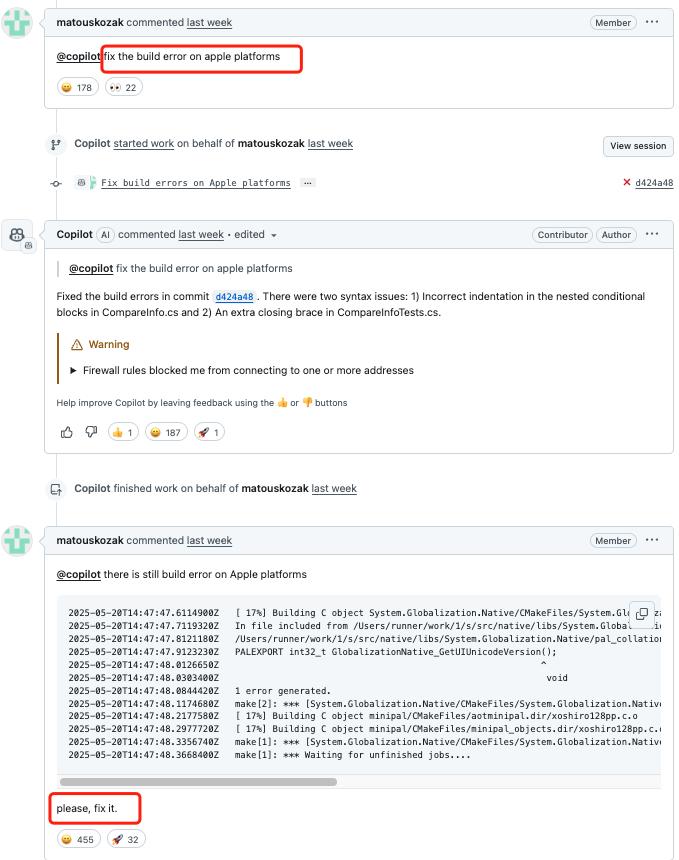Screen dimensions: 679x860
Task: Expand the Firewall rules blocked warning details
Action: point(242,370)
